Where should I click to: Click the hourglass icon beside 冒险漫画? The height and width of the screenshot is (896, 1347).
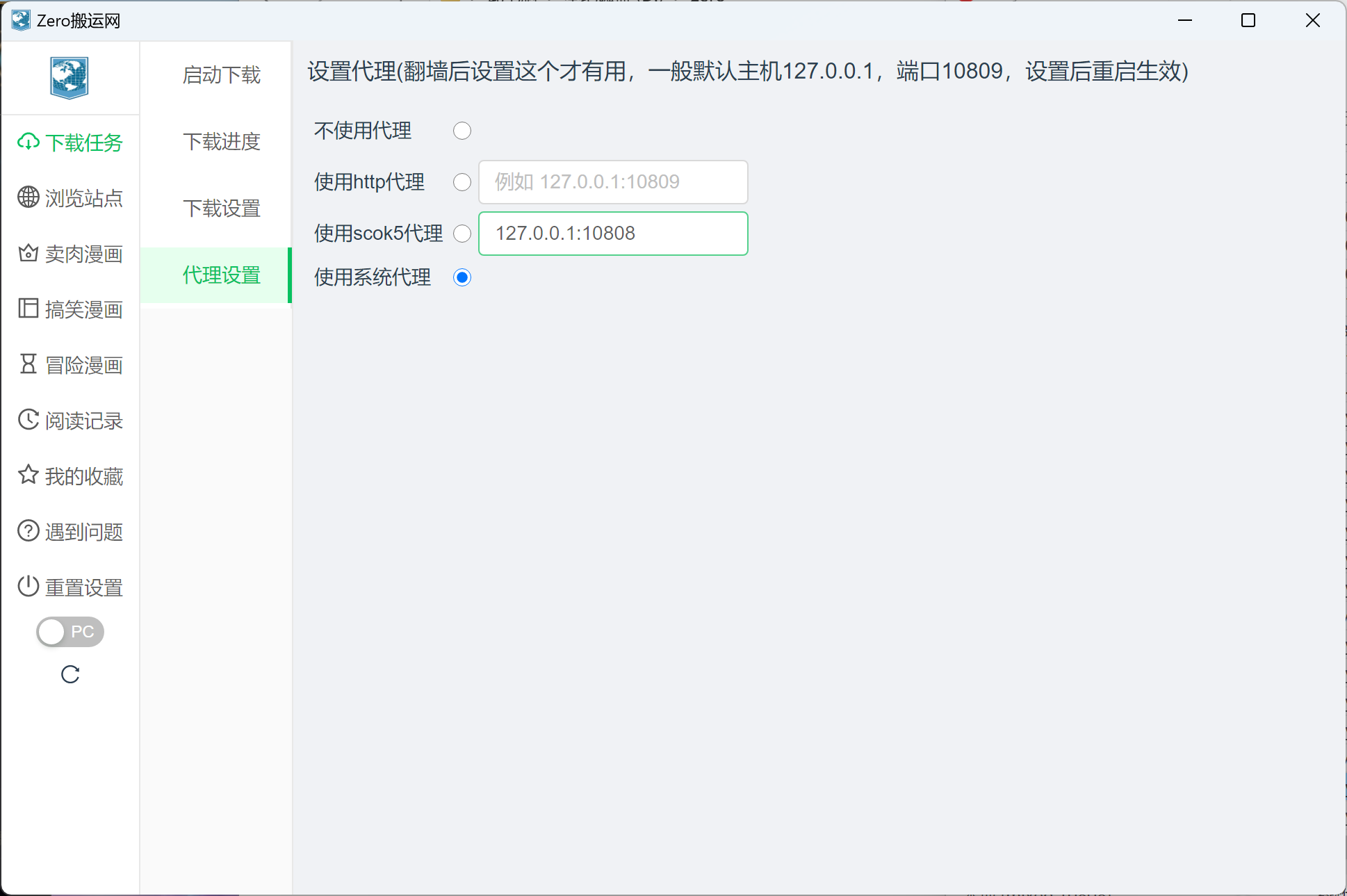coord(28,364)
